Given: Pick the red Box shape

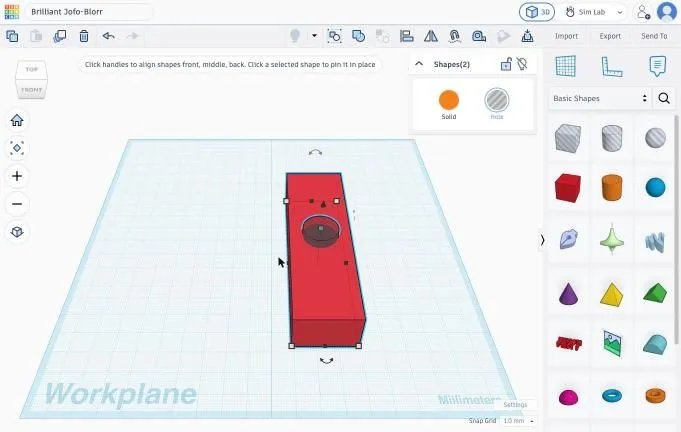Looking at the screenshot, I should pyautogui.click(x=568, y=188).
